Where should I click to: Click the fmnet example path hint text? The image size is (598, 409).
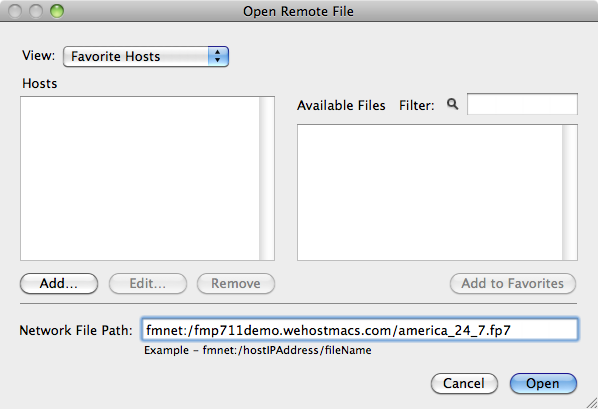(x=258, y=350)
